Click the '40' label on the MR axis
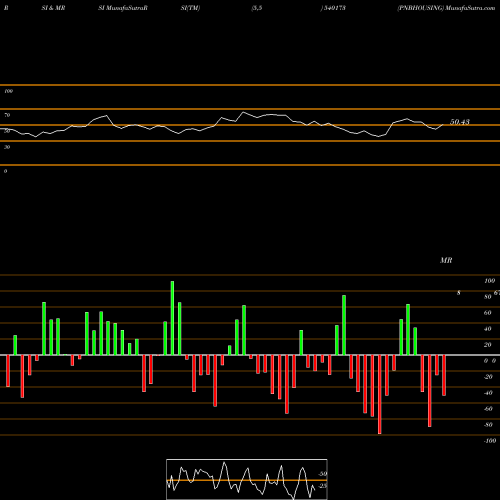 pyautogui.click(x=488, y=329)
